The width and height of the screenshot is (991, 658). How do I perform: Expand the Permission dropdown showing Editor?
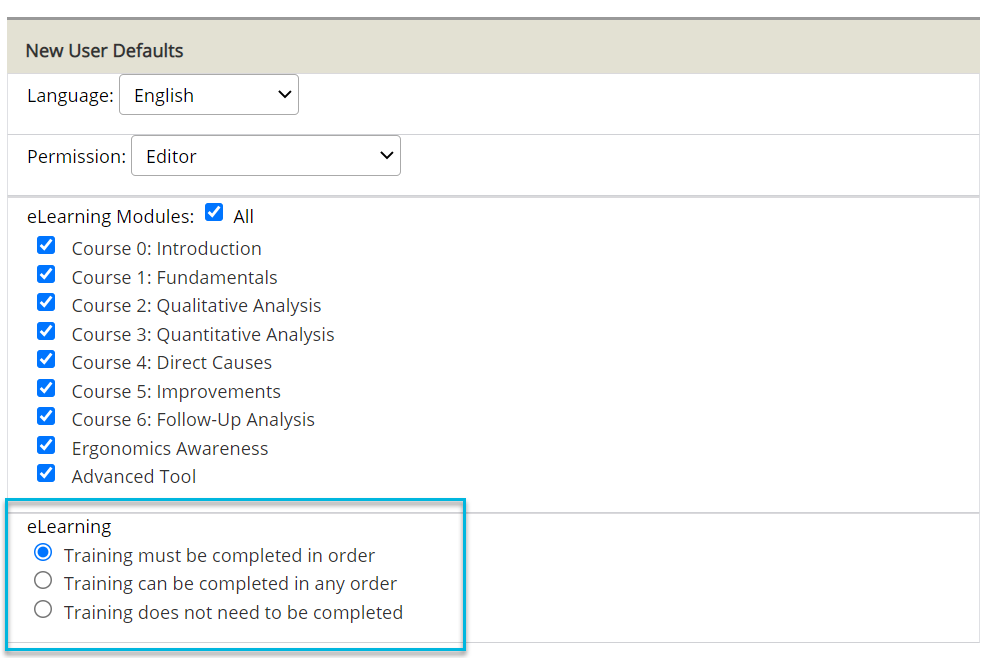point(265,156)
